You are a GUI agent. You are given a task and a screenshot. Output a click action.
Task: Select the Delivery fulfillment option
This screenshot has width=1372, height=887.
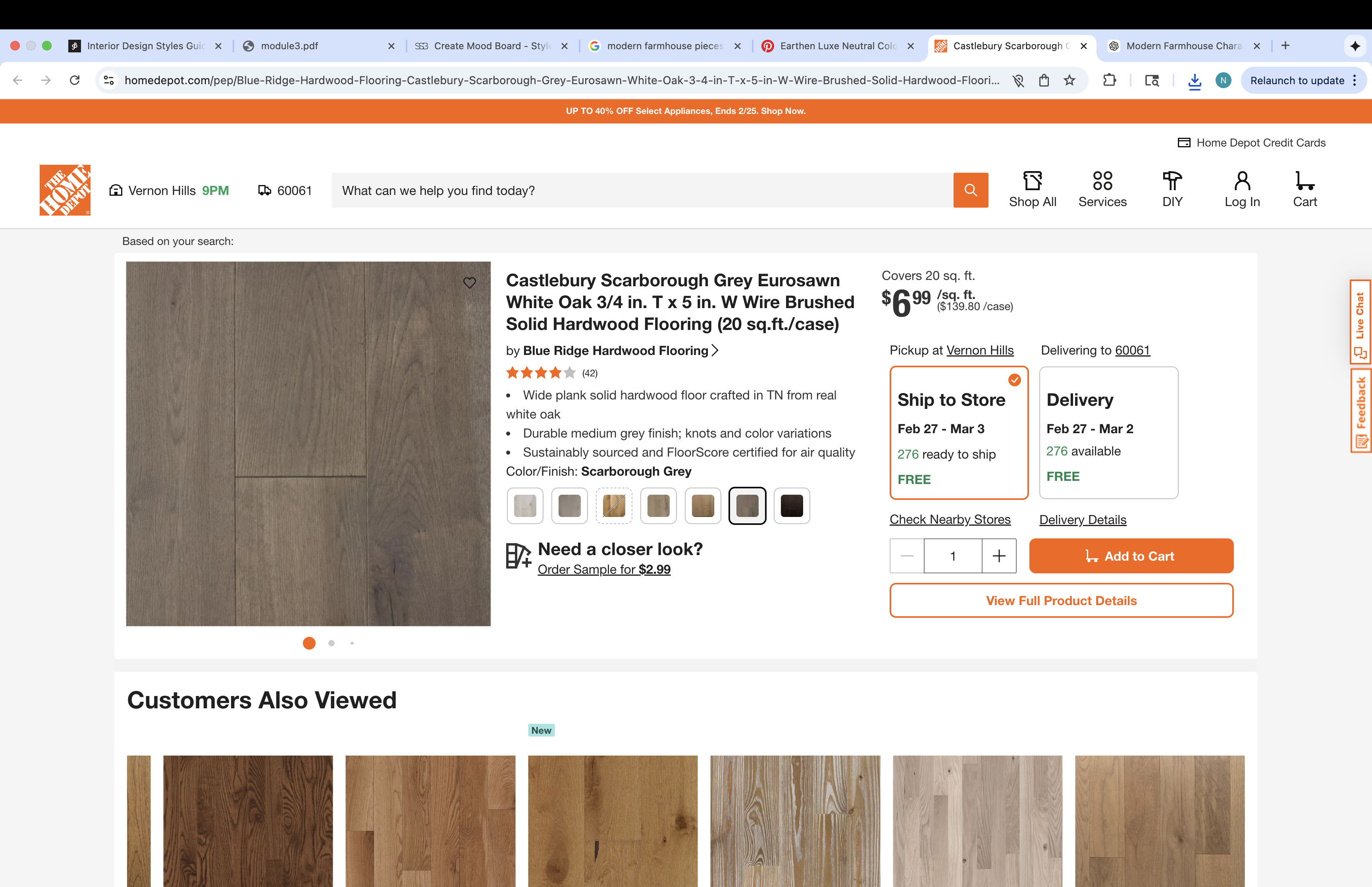tap(1108, 432)
